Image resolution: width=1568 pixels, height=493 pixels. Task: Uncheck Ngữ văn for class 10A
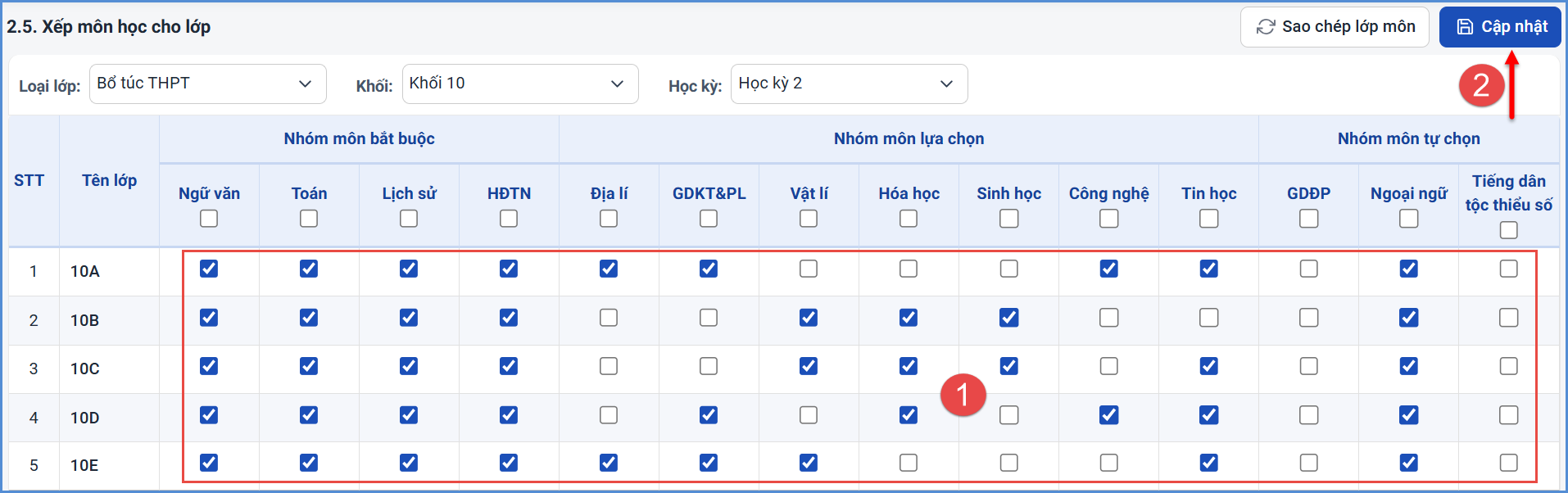(209, 269)
